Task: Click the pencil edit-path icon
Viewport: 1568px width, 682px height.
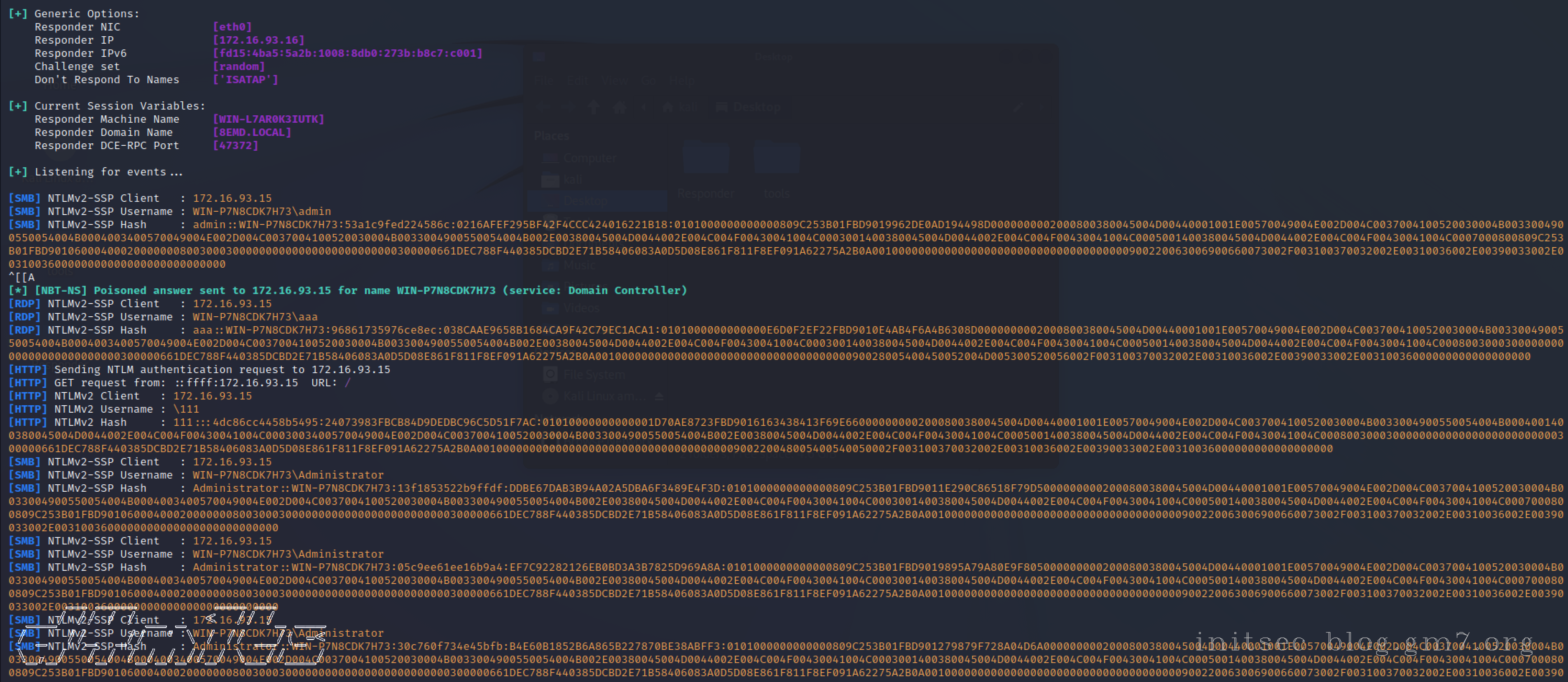Action: 1018,107
